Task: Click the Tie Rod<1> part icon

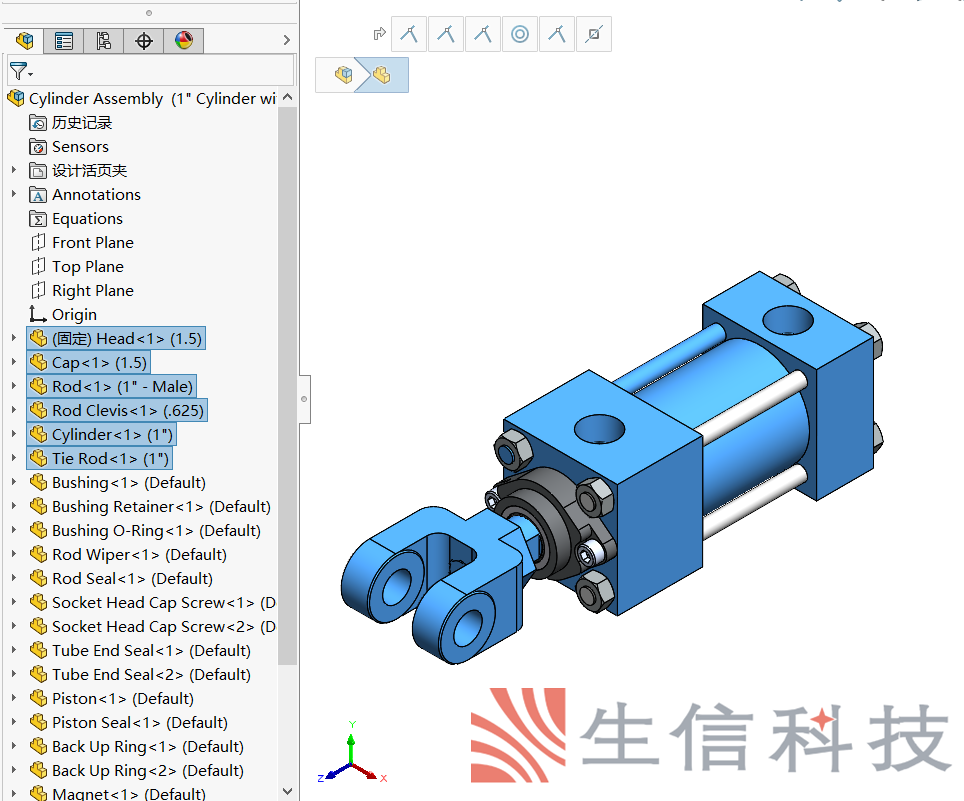Action: pos(39,458)
